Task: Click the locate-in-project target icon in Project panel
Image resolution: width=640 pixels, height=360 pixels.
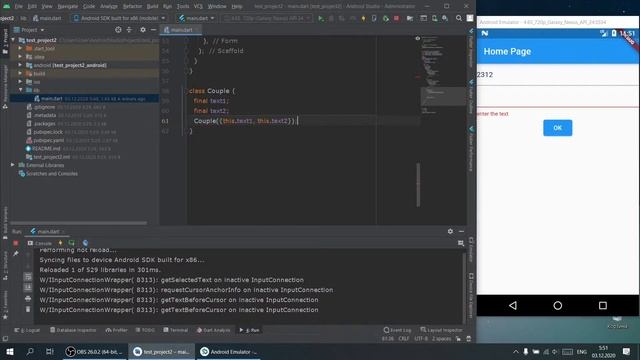Action: pyautogui.click(x=118, y=30)
